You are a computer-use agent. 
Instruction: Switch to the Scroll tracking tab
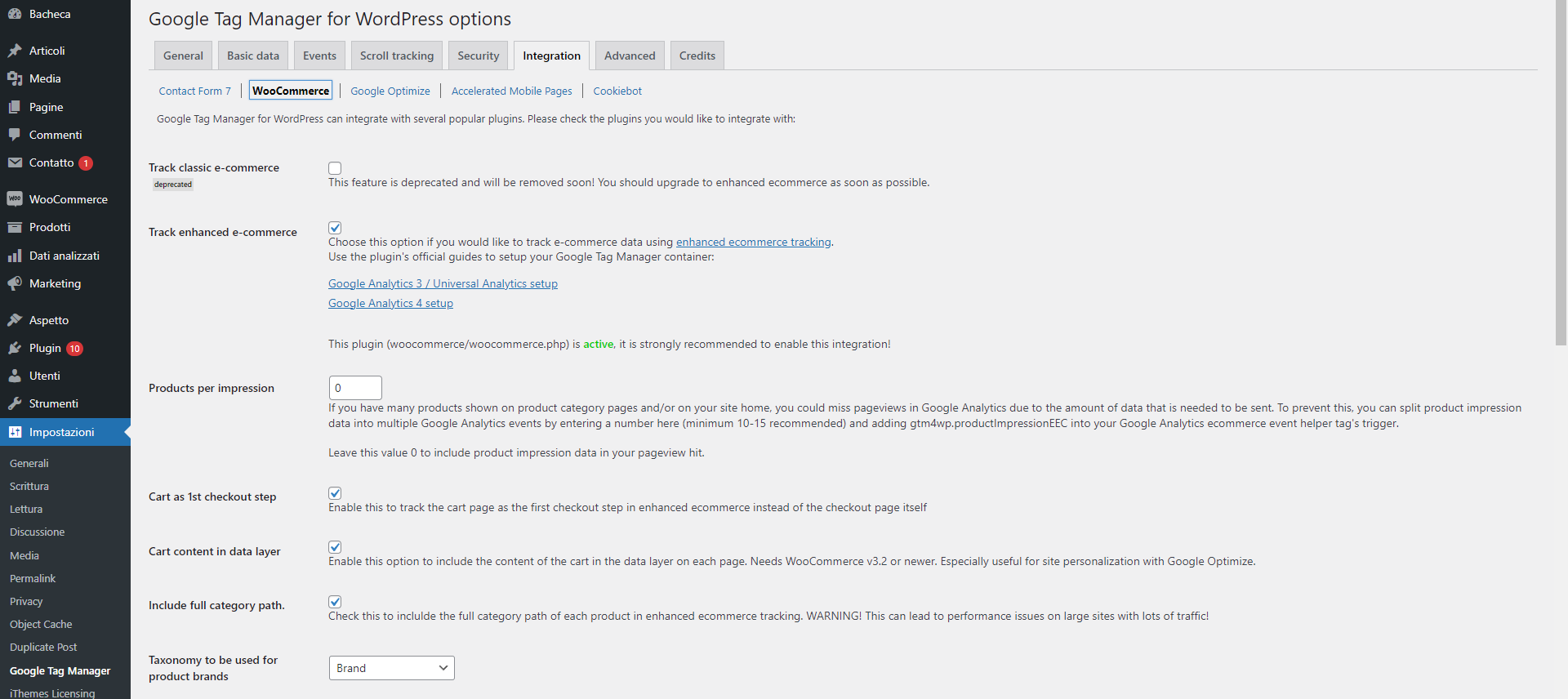point(397,56)
